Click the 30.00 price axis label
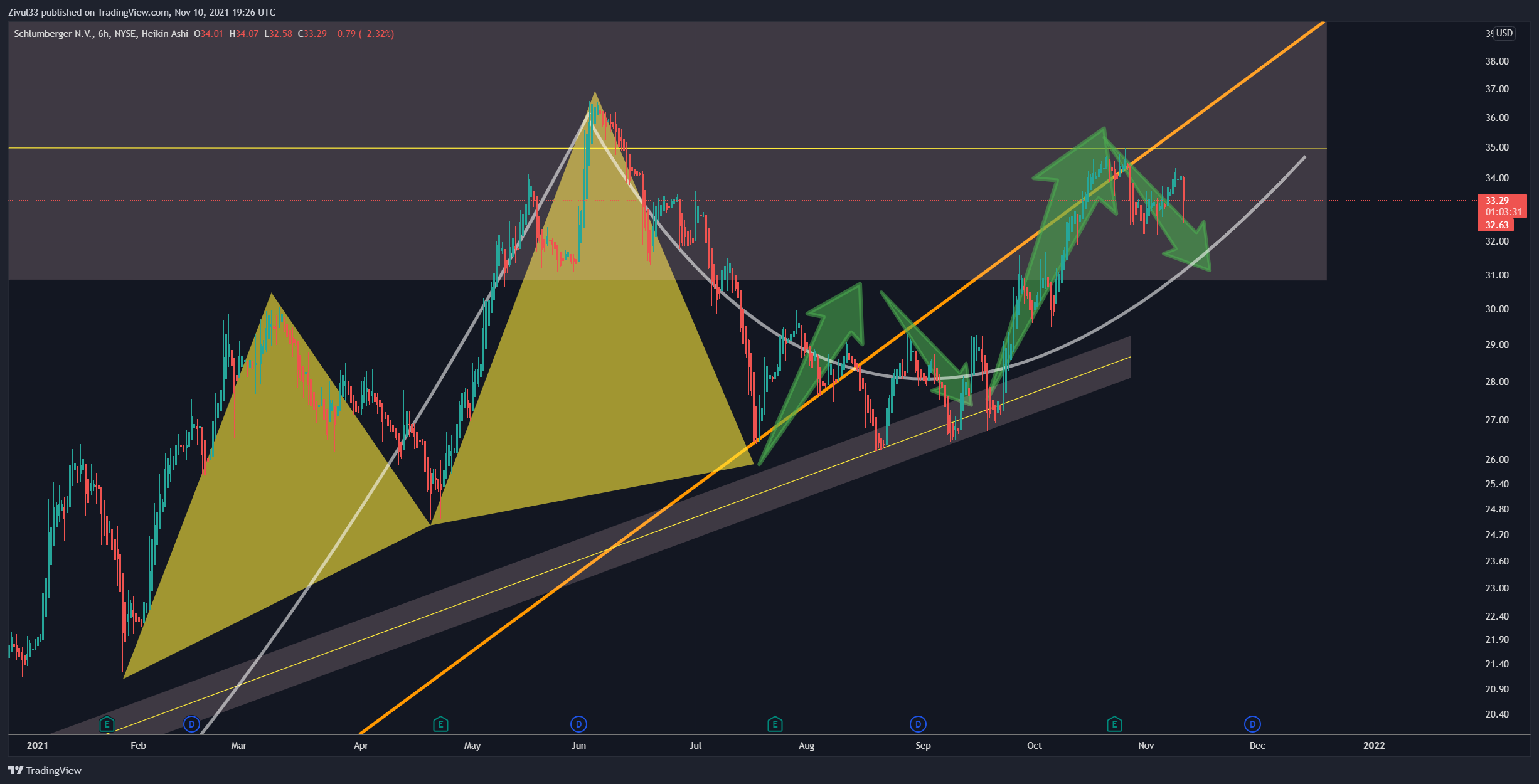Image resolution: width=1539 pixels, height=784 pixels. click(x=1497, y=309)
